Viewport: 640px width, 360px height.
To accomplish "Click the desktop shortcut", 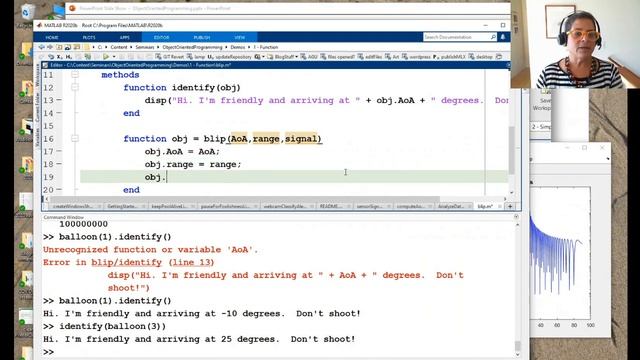I will point(481,57).
